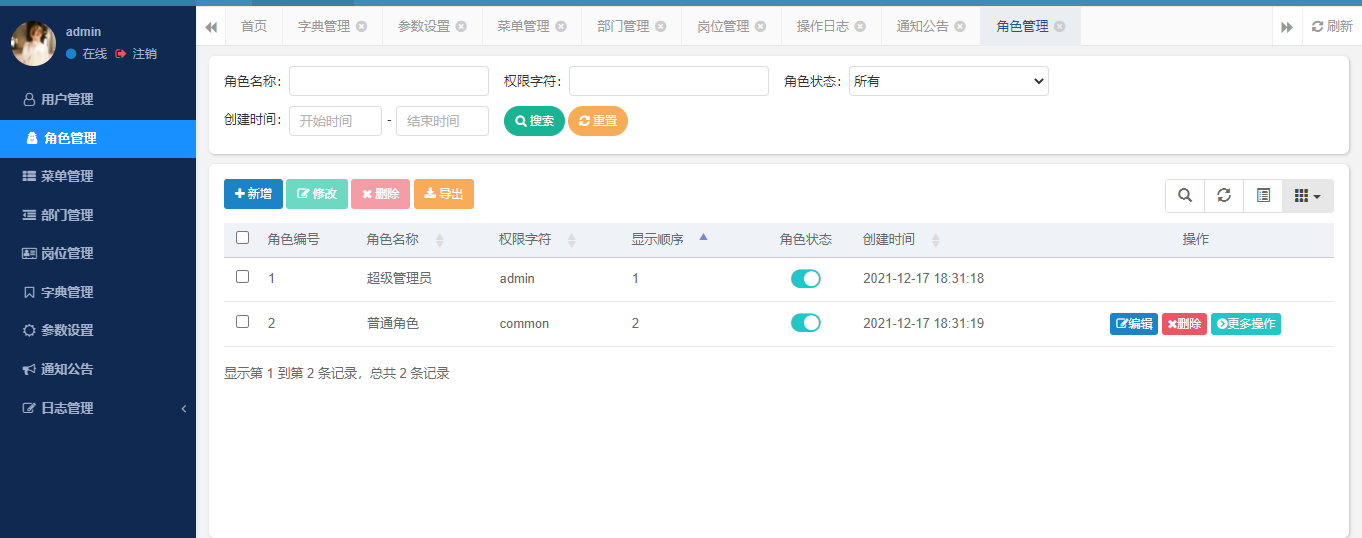Toggle 角色状态 switch for 超级管理员
This screenshot has height=538, width=1362.
click(806, 279)
